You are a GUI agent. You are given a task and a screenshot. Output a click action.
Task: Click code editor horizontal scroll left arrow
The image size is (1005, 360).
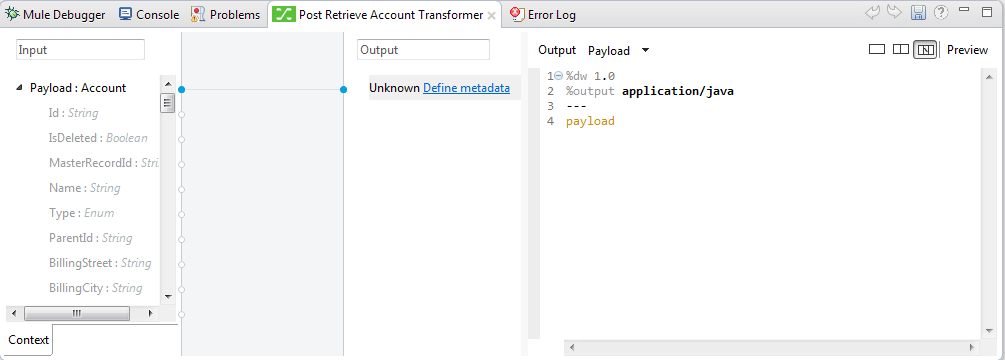click(572, 348)
